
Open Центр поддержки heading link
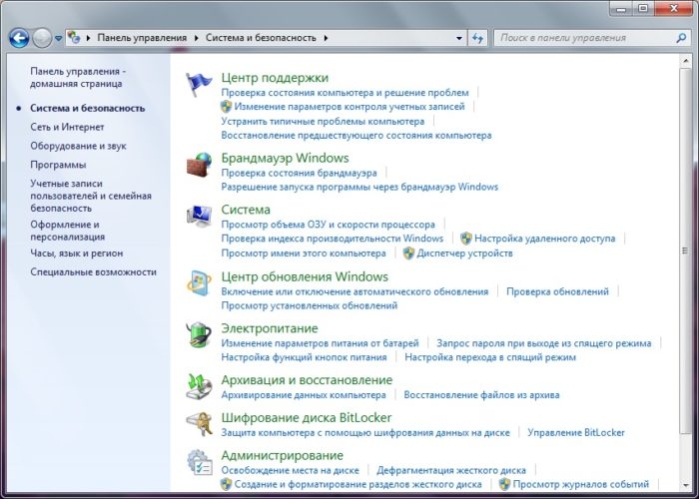pyautogui.click(x=275, y=78)
